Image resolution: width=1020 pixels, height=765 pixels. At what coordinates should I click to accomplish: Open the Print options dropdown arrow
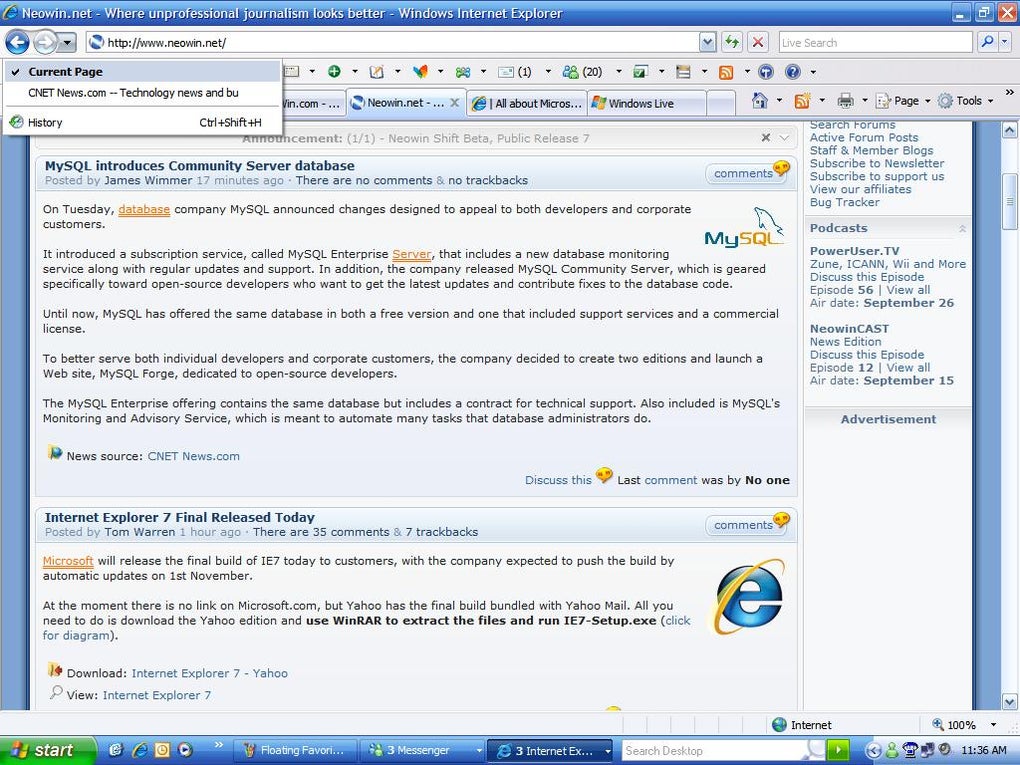coord(865,101)
